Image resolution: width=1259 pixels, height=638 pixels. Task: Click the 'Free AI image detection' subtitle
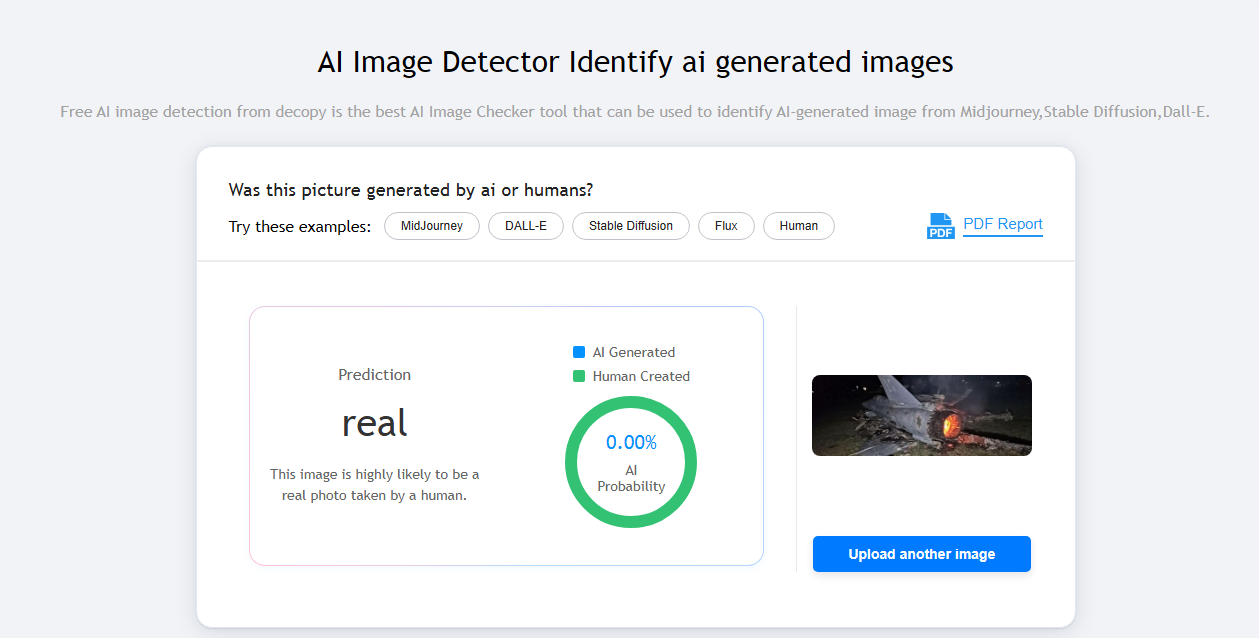pos(635,111)
